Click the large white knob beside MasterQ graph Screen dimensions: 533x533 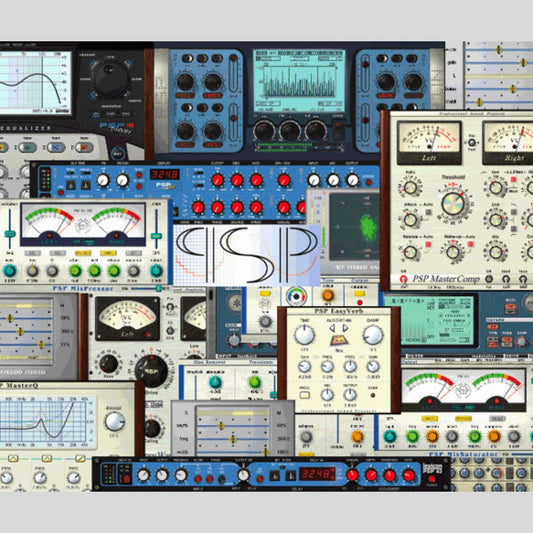point(115,422)
